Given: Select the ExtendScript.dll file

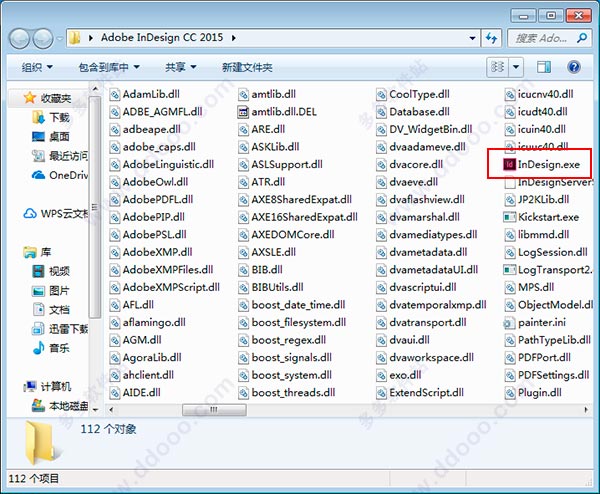Looking at the screenshot, I should (x=420, y=393).
